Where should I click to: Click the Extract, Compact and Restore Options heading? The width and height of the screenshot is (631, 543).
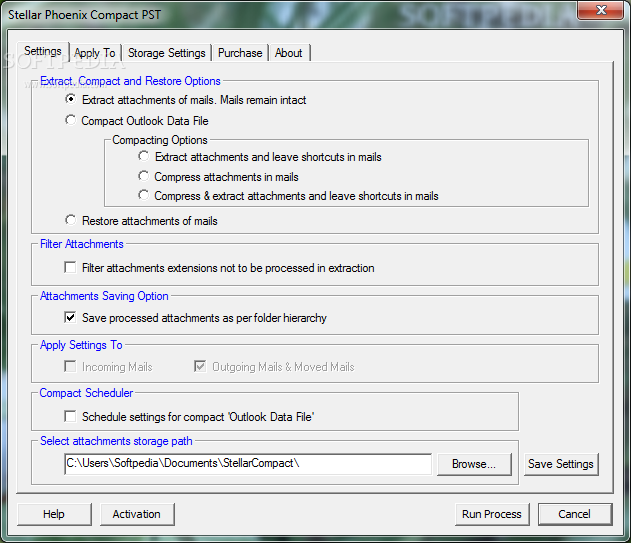click(130, 81)
